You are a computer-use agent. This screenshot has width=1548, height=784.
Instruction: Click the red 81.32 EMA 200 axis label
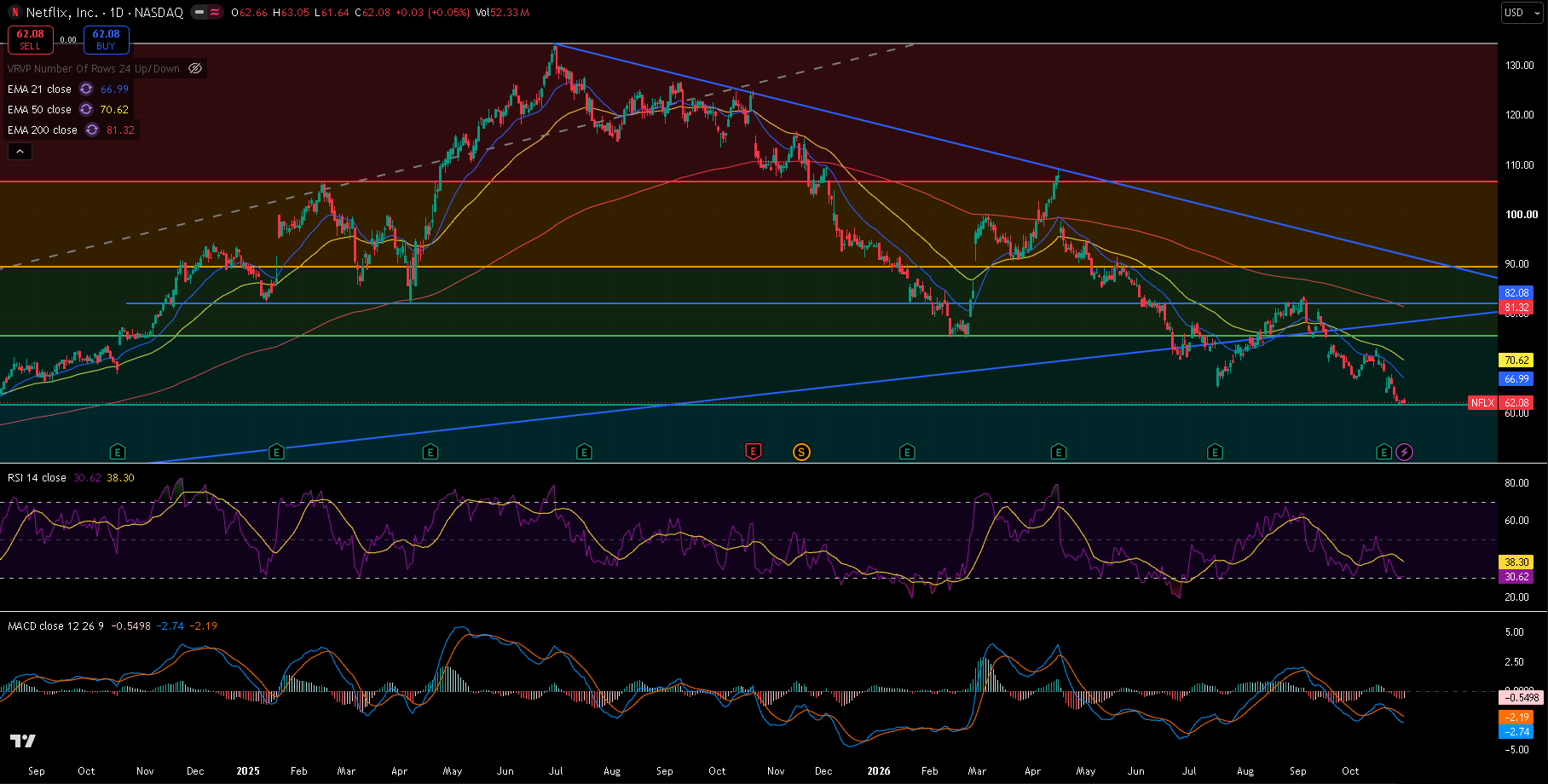point(1516,307)
